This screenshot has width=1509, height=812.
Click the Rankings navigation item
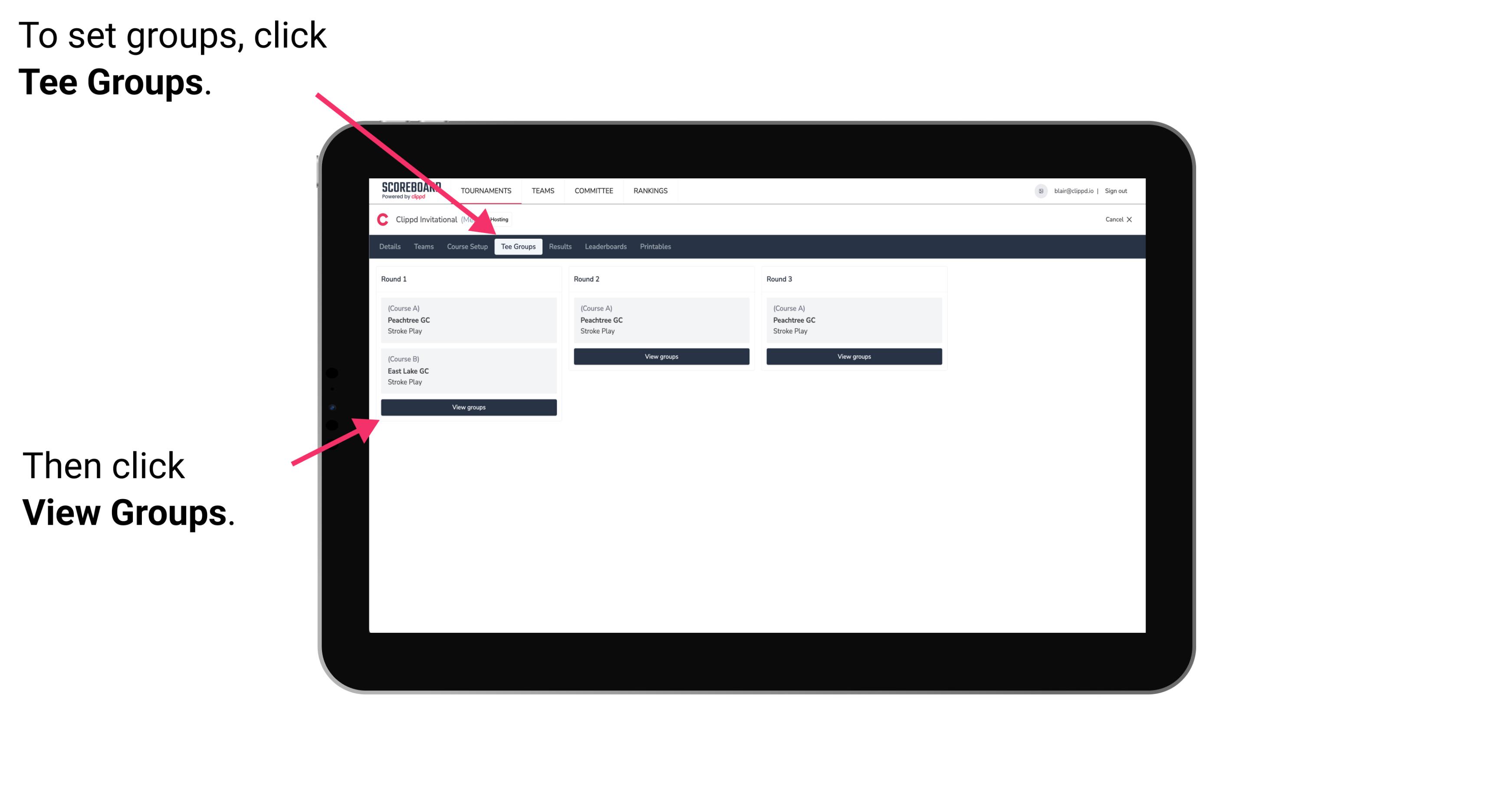coord(651,190)
